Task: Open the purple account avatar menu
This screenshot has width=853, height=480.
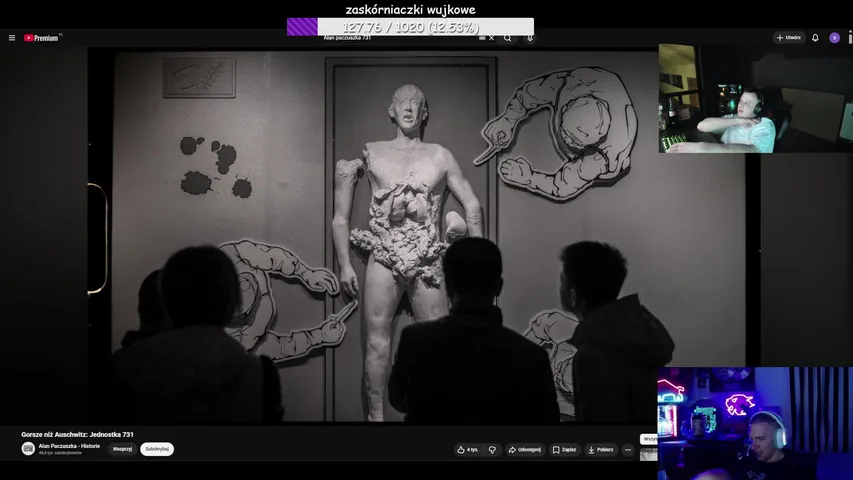Action: point(835,38)
